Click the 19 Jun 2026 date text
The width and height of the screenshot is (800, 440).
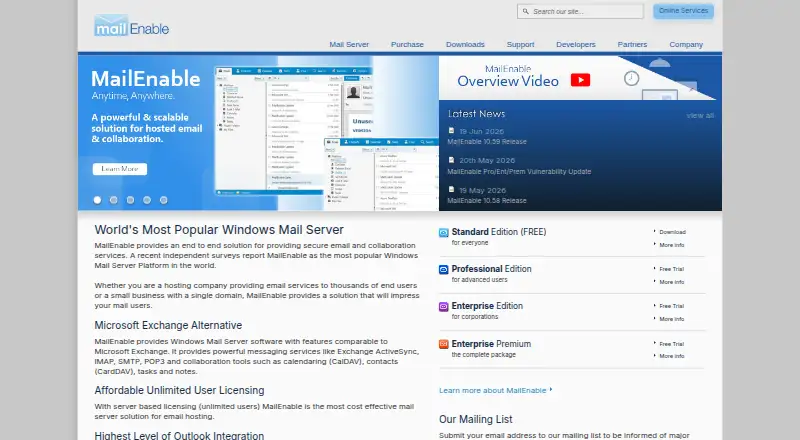pos(482,131)
